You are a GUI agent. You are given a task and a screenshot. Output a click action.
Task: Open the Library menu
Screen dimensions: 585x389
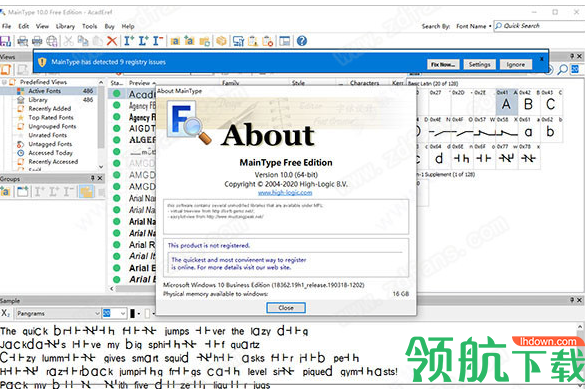[x=65, y=26]
